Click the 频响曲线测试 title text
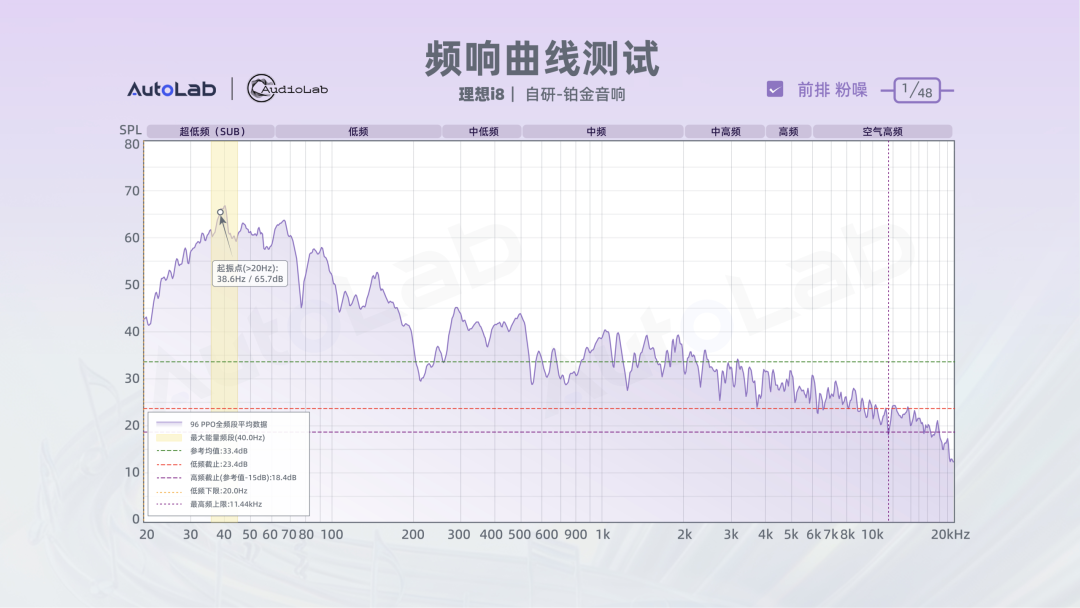Screen dimensions: 1080x608 [541, 59]
